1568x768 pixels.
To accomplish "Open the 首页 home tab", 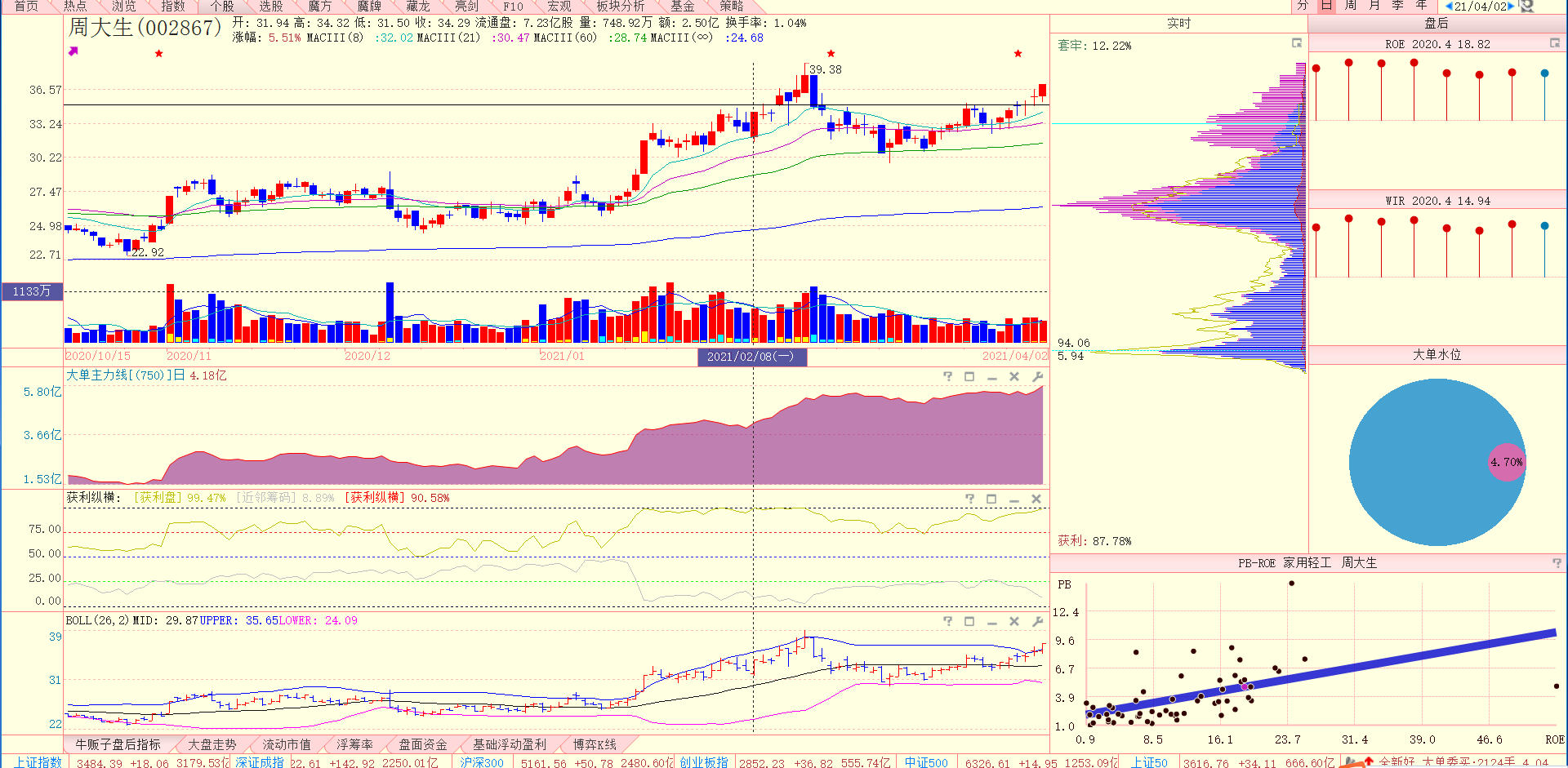I will (x=26, y=6).
